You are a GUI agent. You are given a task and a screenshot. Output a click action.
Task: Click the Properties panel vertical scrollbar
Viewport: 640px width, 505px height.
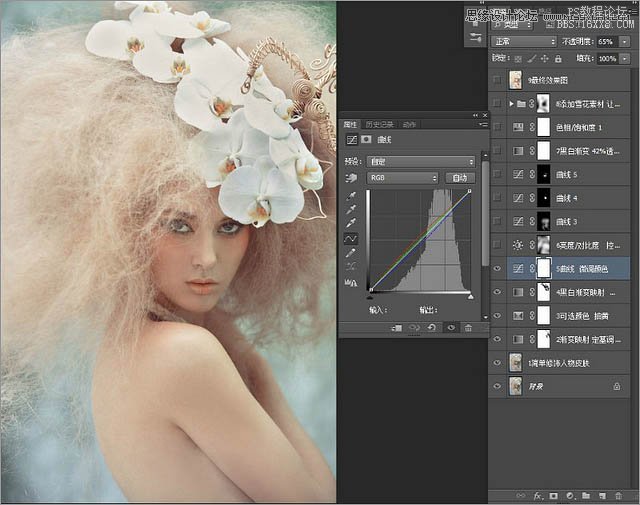(x=485, y=214)
